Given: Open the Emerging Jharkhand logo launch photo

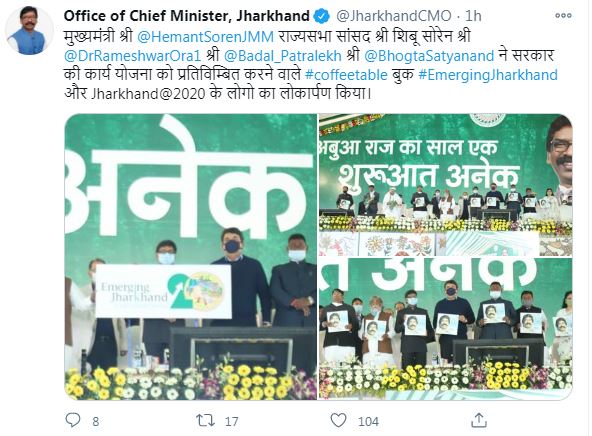Looking at the screenshot, I should pyautogui.click(x=191, y=257).
